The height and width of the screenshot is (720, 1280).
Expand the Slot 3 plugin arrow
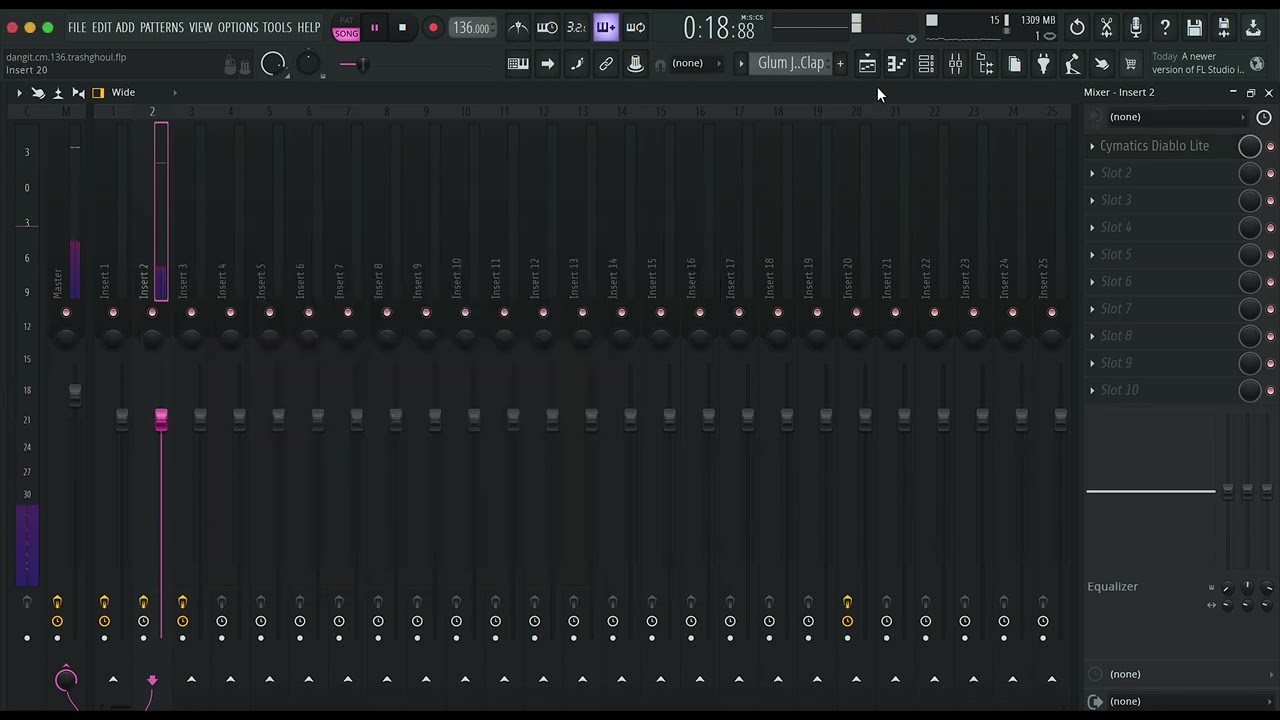click(1092, 200)
